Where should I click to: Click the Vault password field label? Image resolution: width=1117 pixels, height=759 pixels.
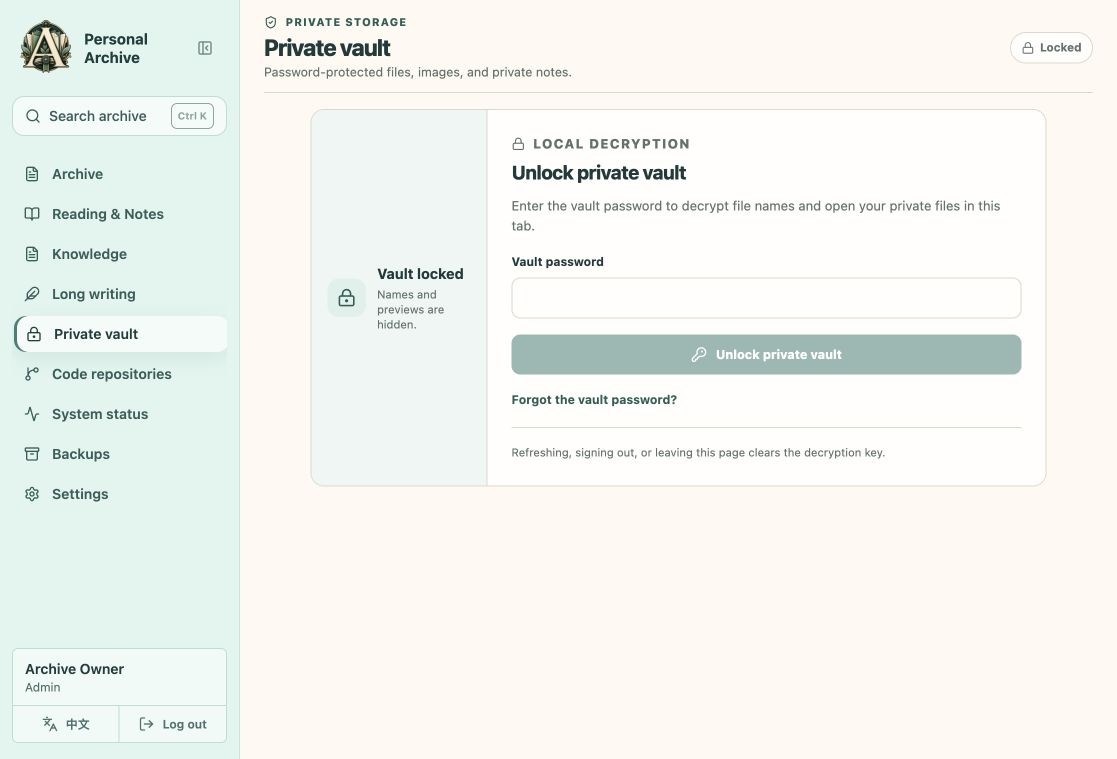click(x=557, y=262)
